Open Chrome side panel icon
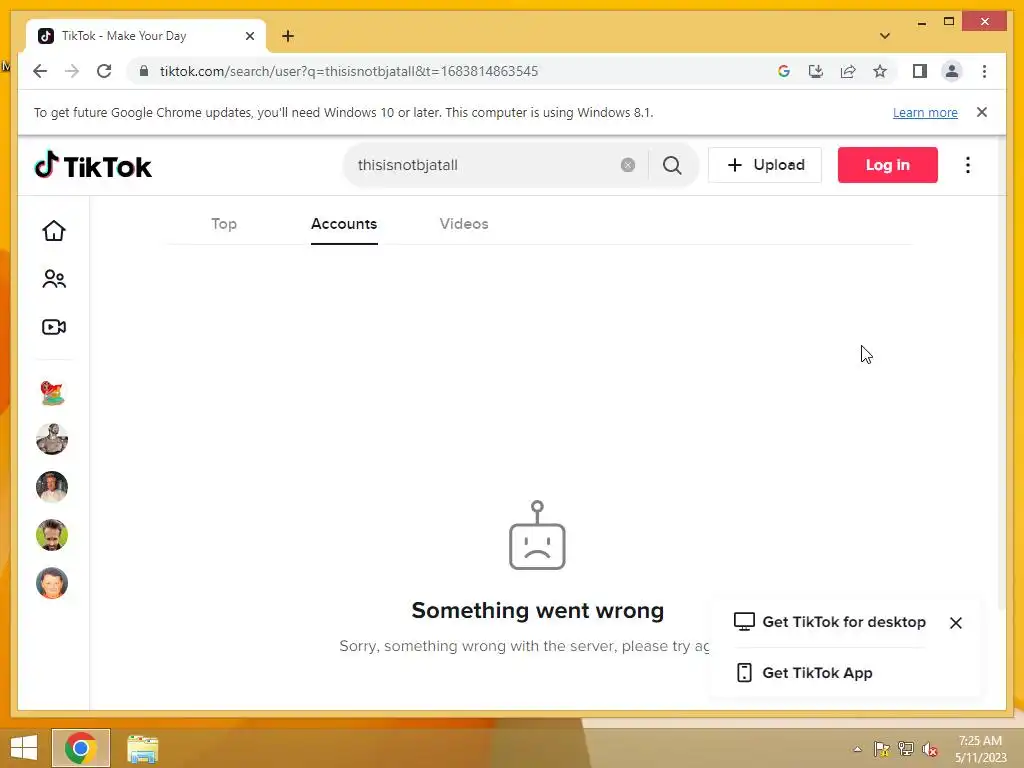 [920, 71]
